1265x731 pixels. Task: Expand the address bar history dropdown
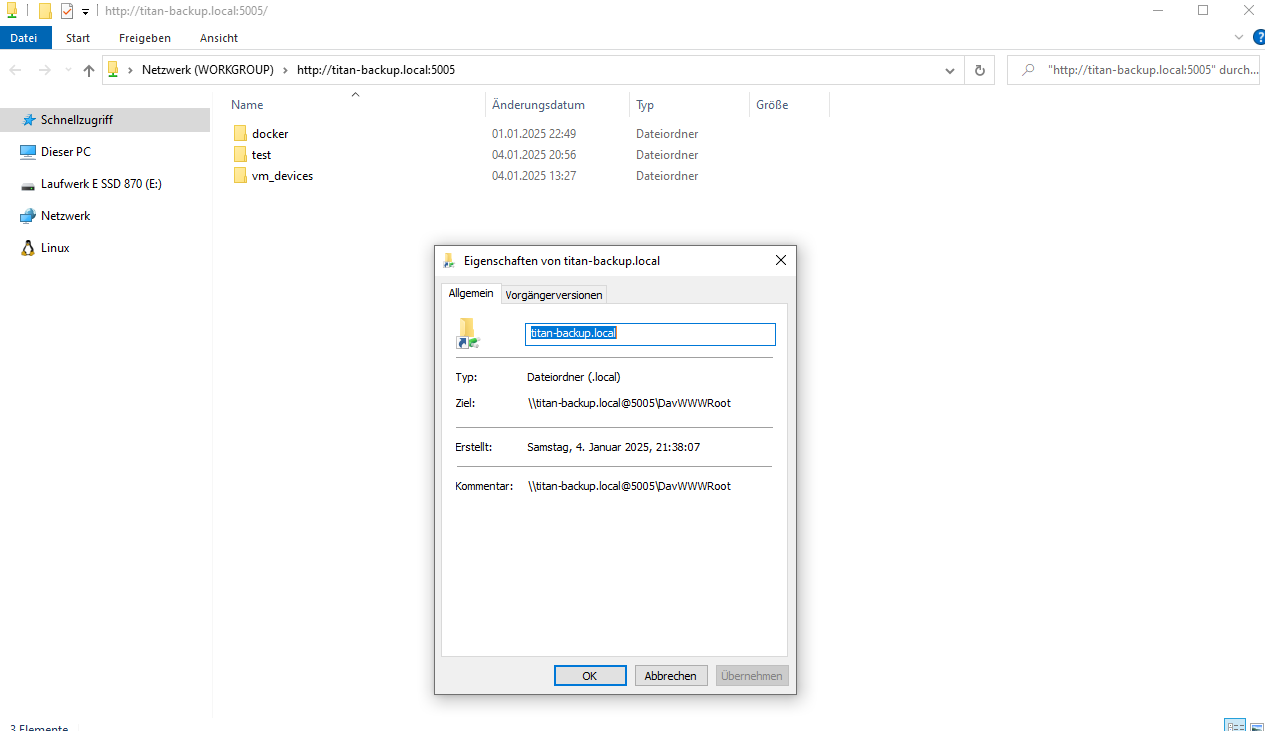pyautogui.click(x=949, y=70)
